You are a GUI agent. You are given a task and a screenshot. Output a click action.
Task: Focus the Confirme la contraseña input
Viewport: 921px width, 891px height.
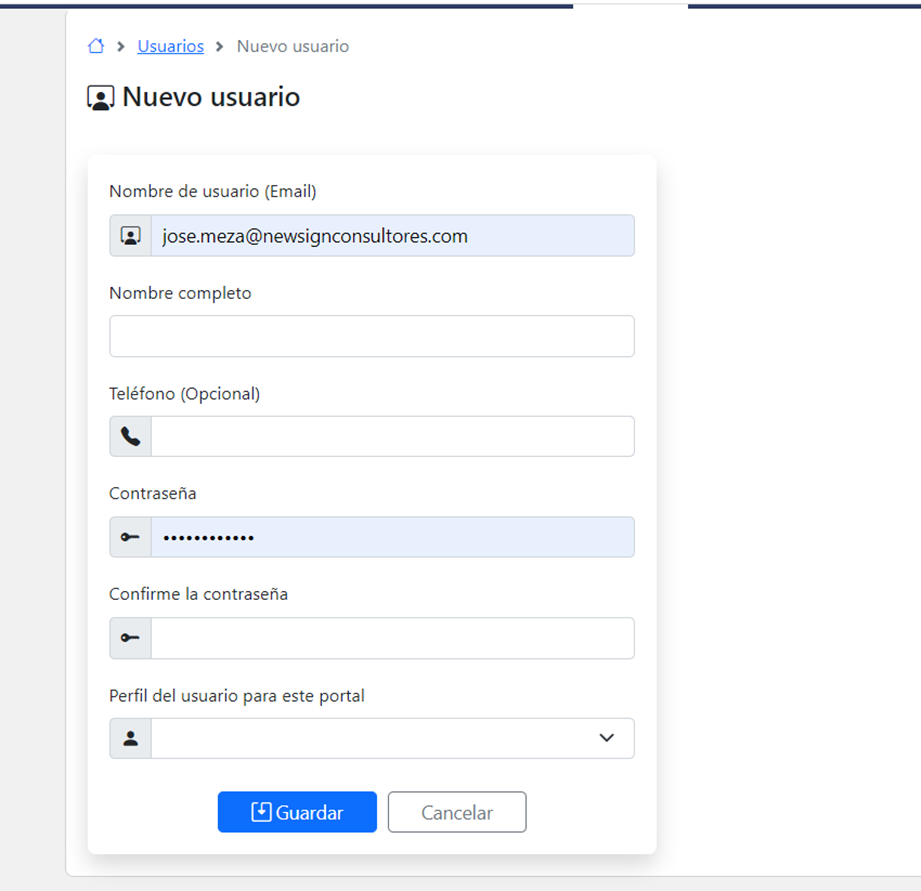pyautogui.click(x=392, y=638)
